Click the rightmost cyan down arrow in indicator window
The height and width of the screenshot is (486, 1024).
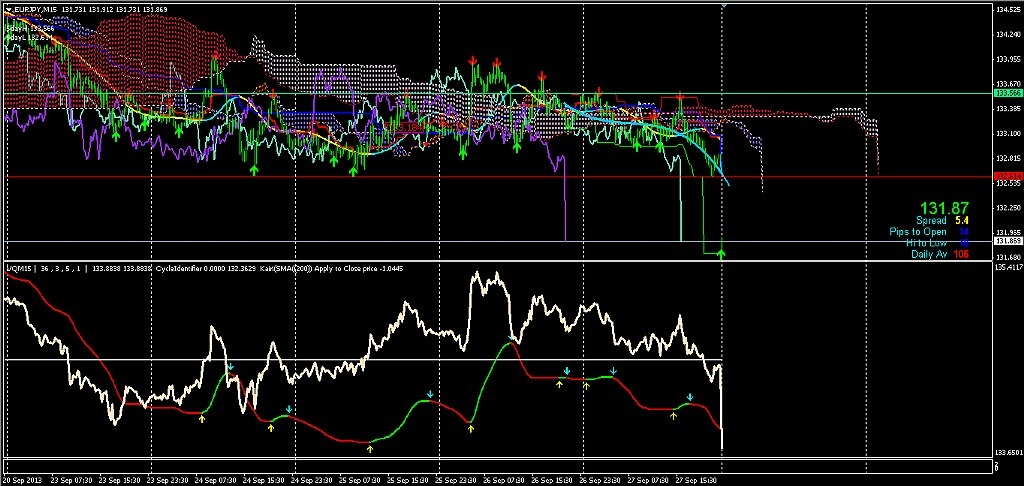click(690, 397)
